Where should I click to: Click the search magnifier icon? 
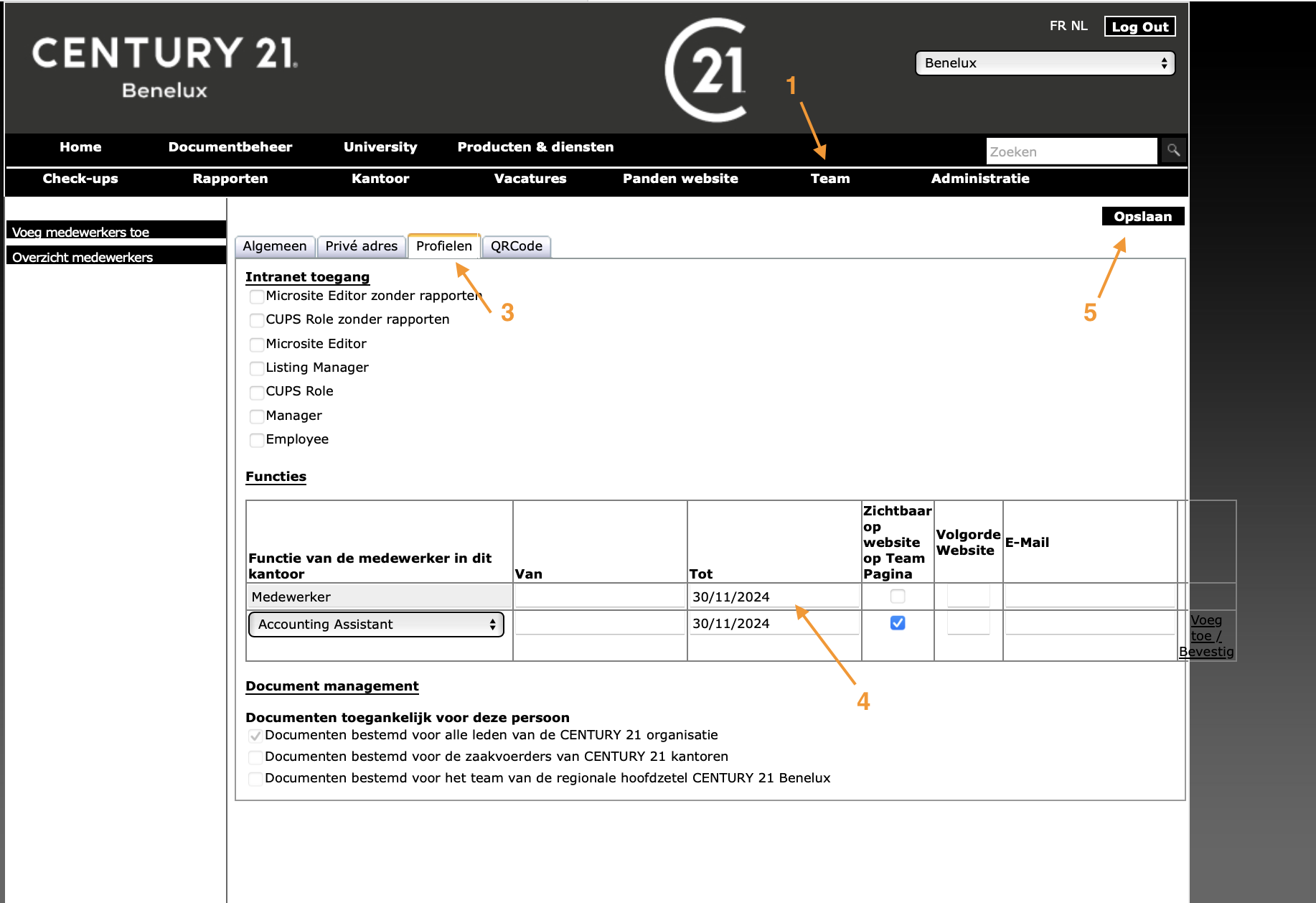pos(1173,151)
